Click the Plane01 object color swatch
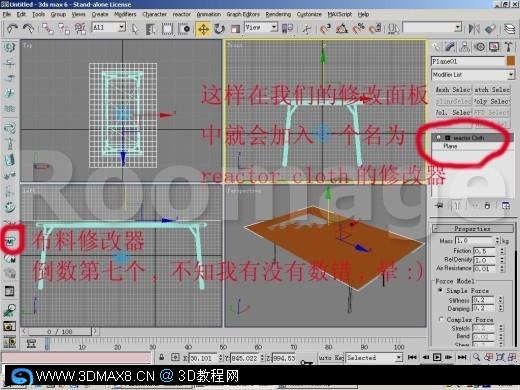 (511, 61)
